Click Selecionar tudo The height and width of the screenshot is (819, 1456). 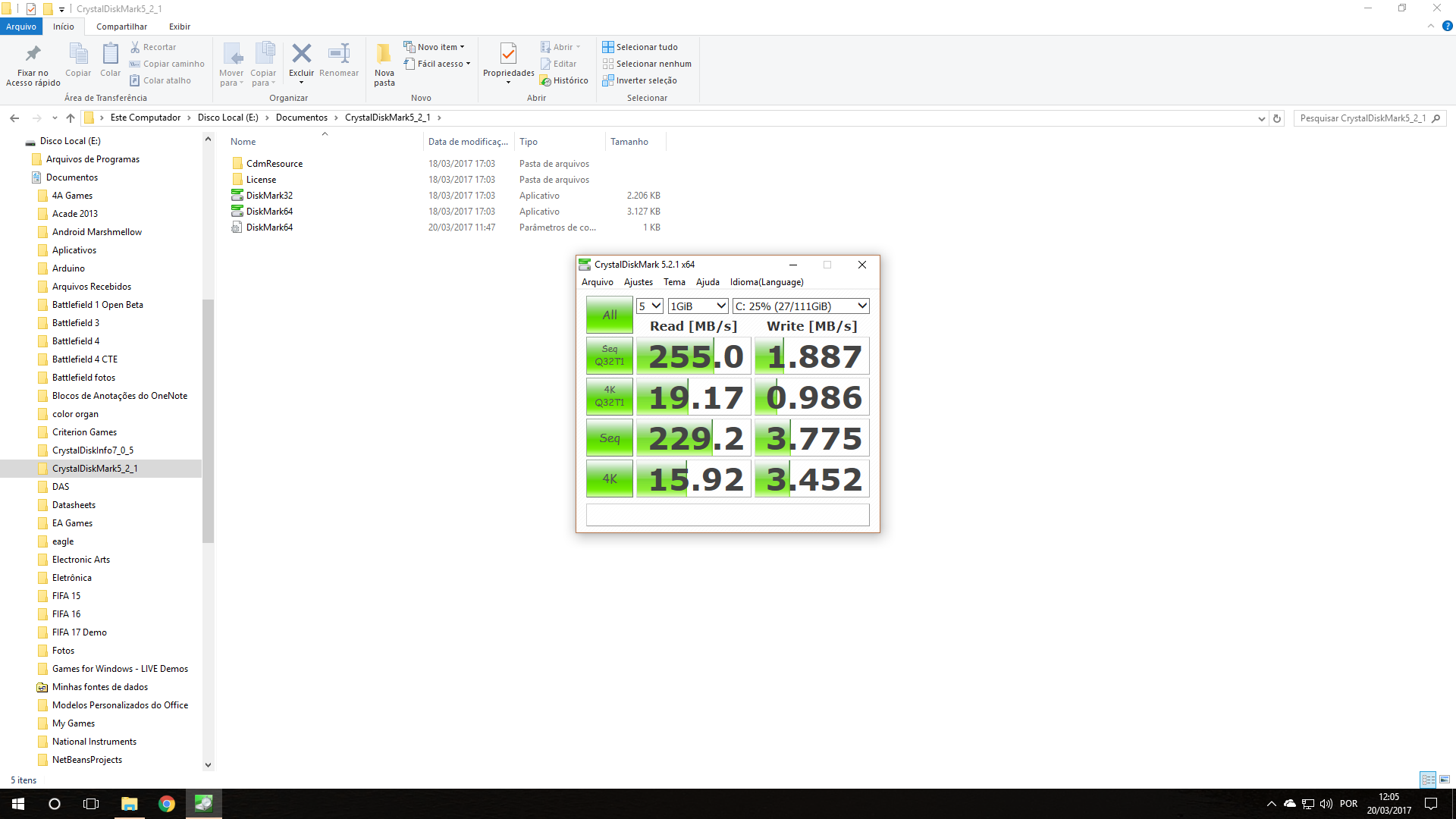pos(640,47)
